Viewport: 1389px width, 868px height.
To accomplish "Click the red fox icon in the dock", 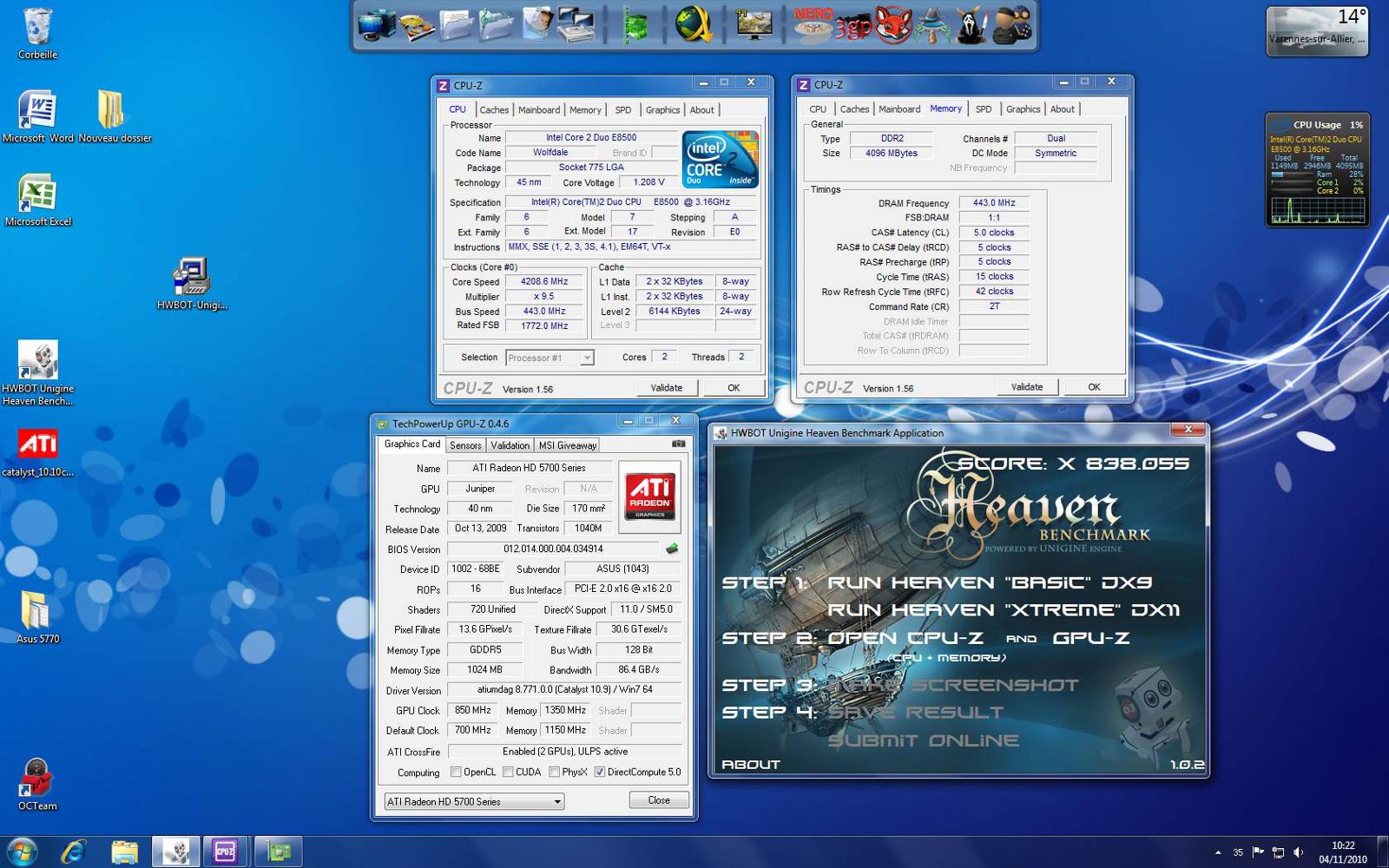I will coord(892,24).
